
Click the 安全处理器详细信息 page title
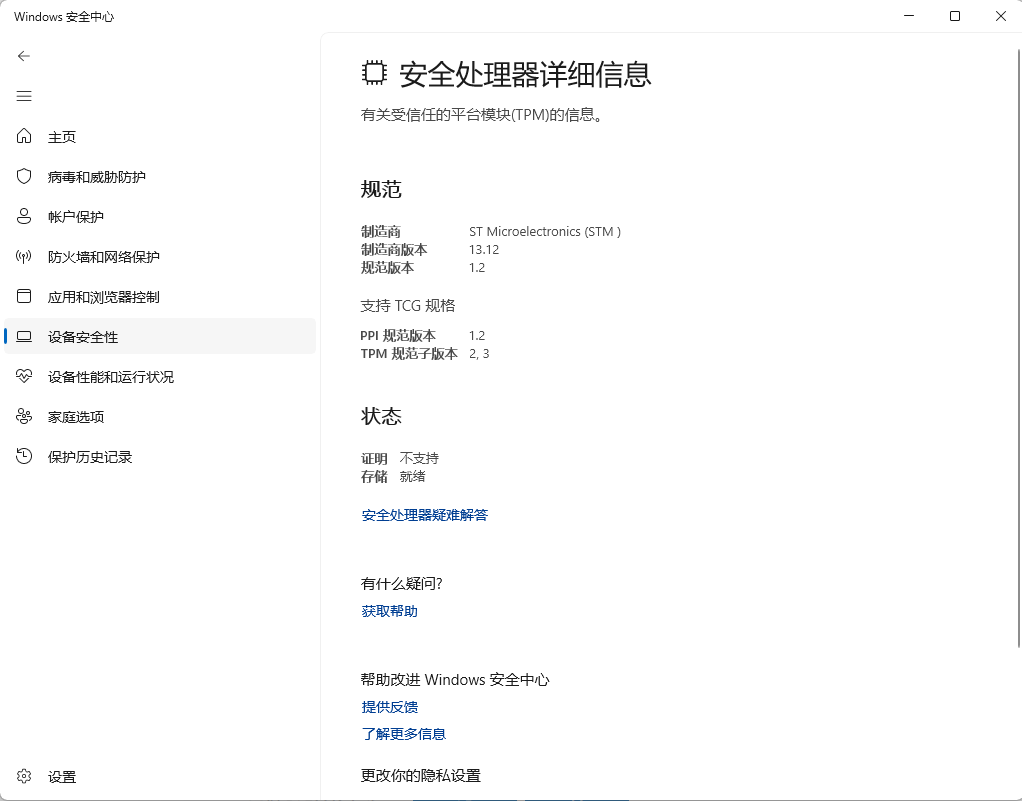click(525, 74)
